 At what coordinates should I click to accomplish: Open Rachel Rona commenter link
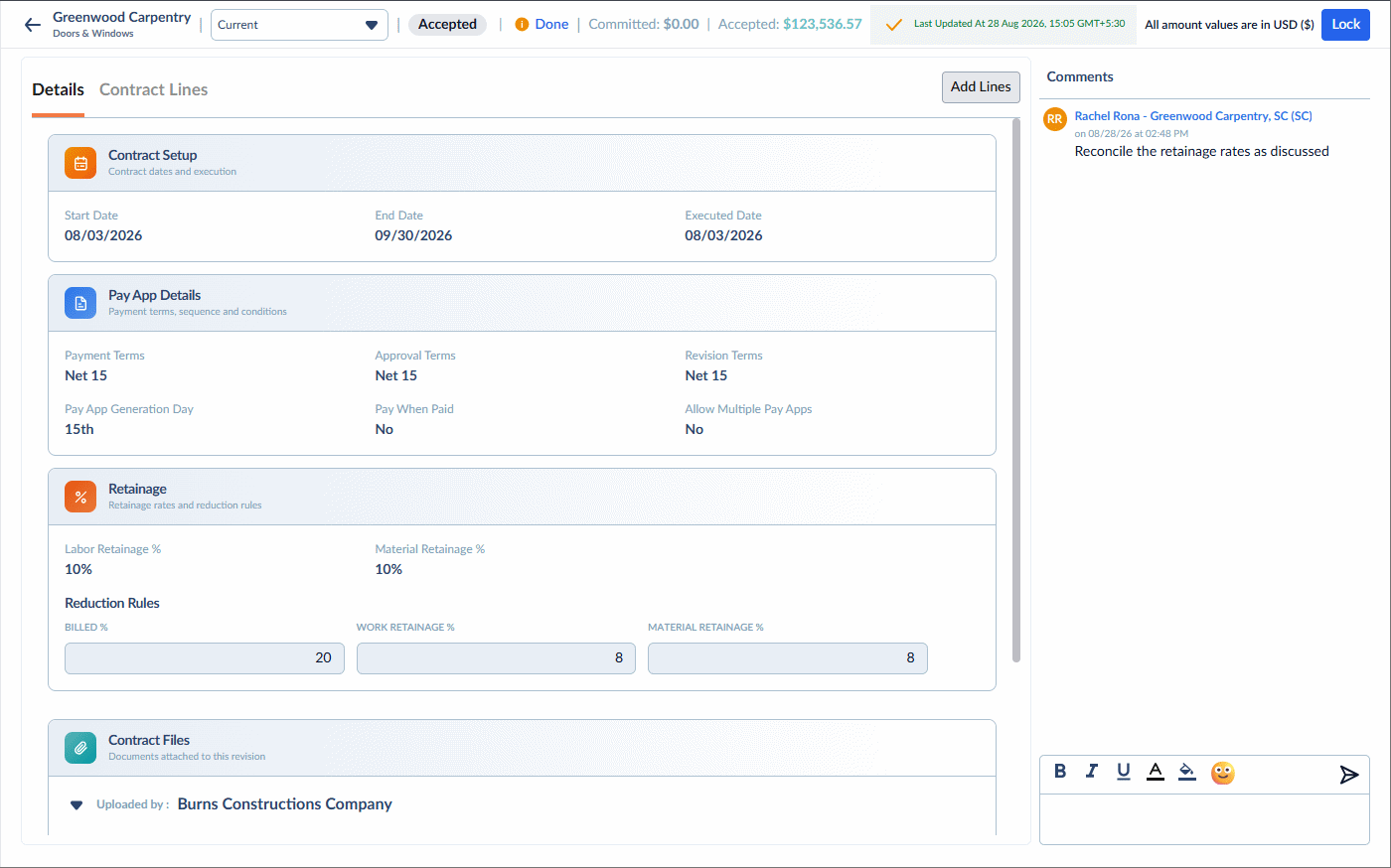[1193, 116]
